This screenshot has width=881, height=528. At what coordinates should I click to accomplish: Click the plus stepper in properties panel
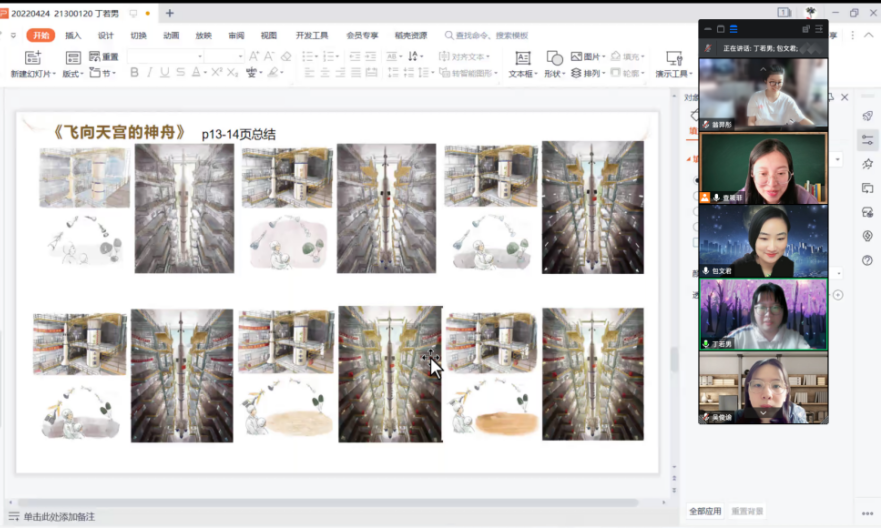pyautogui.click(x=838, y=295)
